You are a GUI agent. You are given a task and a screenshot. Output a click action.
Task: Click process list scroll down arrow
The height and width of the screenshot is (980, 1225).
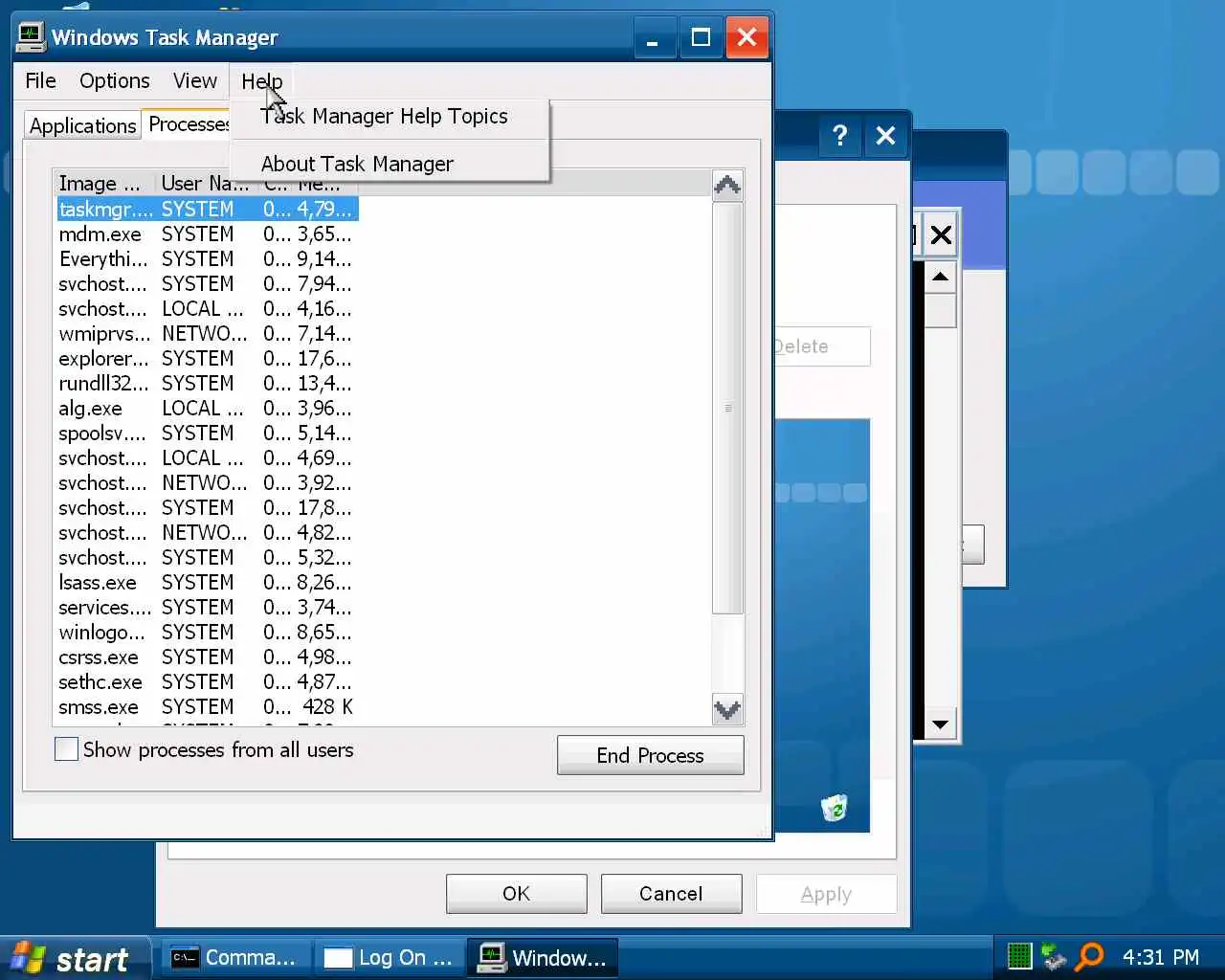click(727, 709)
